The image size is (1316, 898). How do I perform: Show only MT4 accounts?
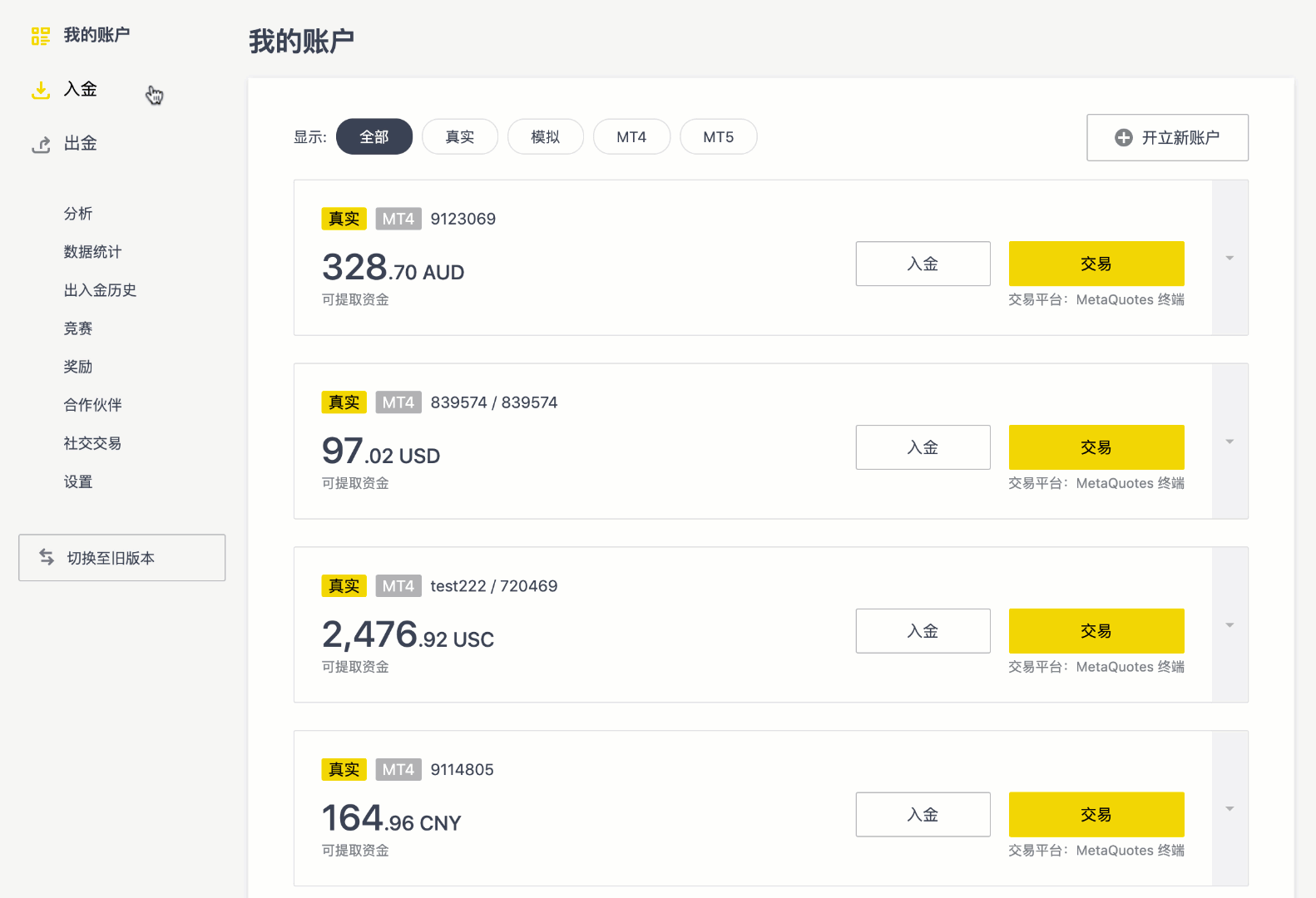point(631,137)
